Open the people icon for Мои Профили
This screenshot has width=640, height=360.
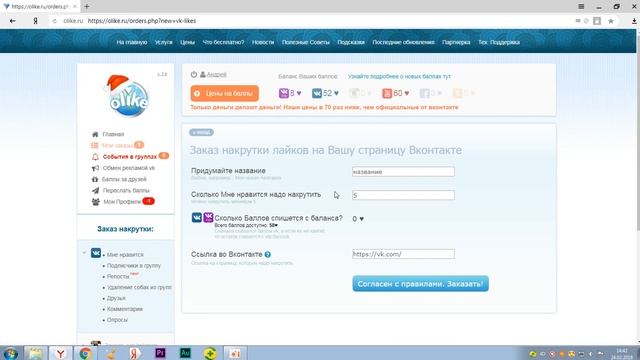[x=96, y=202]
